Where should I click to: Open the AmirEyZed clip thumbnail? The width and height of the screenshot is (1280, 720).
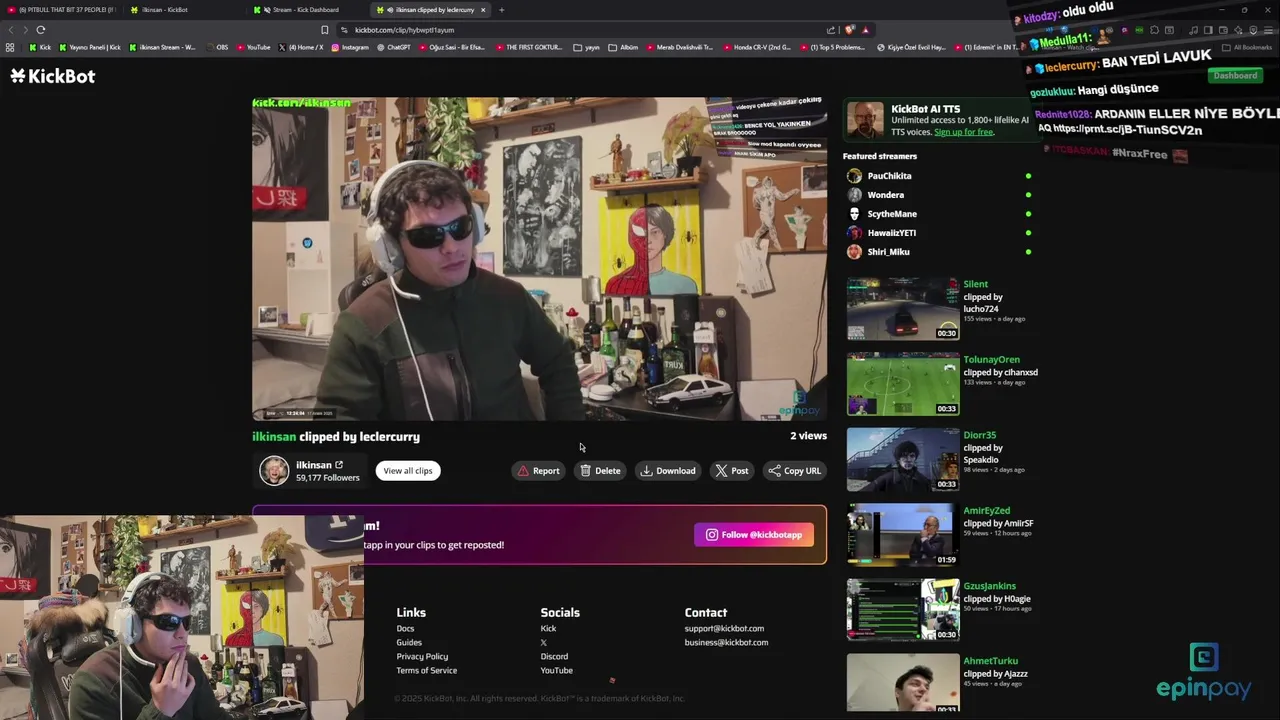click(x=902, y=535)
